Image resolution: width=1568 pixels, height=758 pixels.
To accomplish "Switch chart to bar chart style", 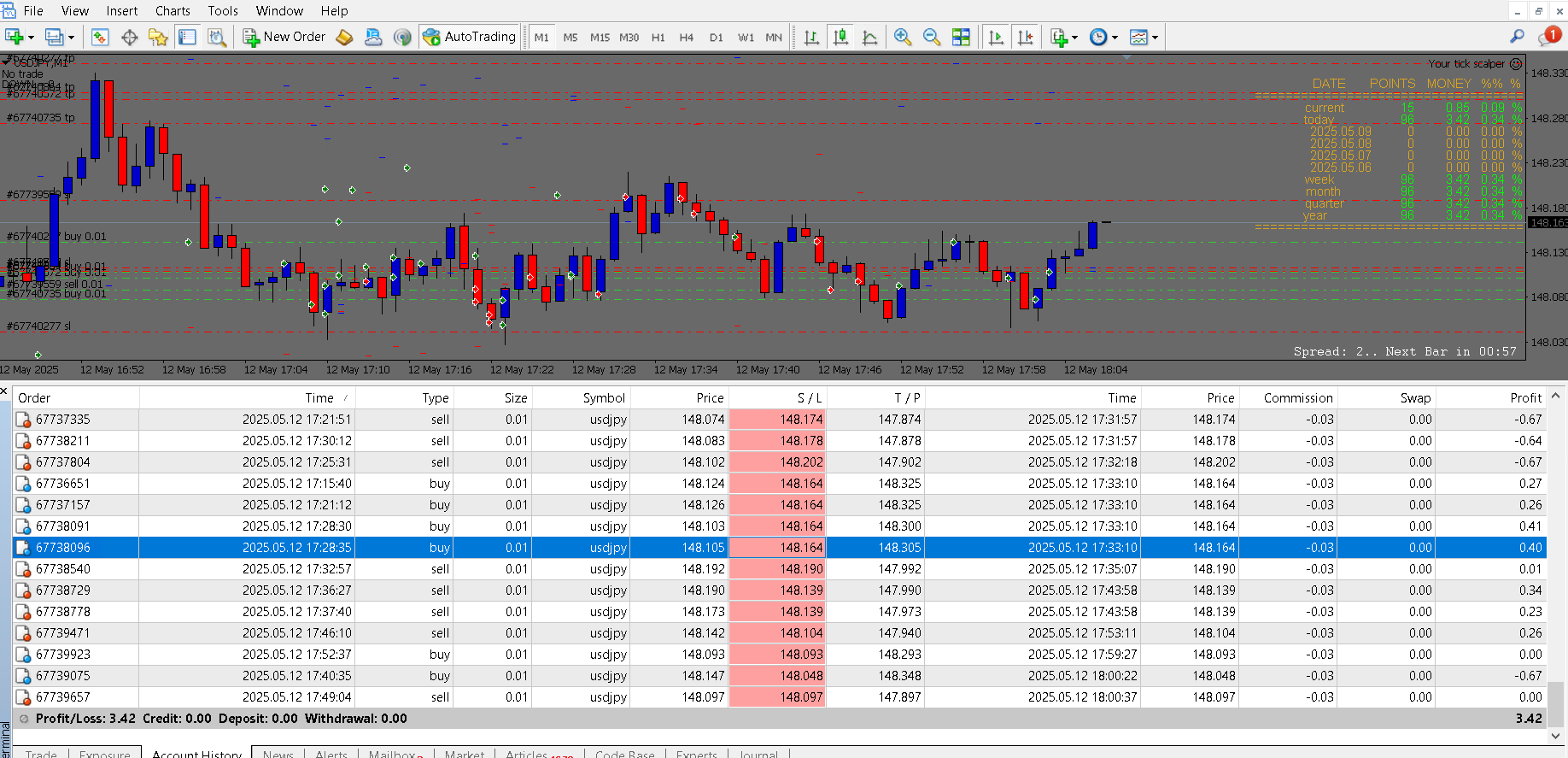I will [x=811, y=37].
